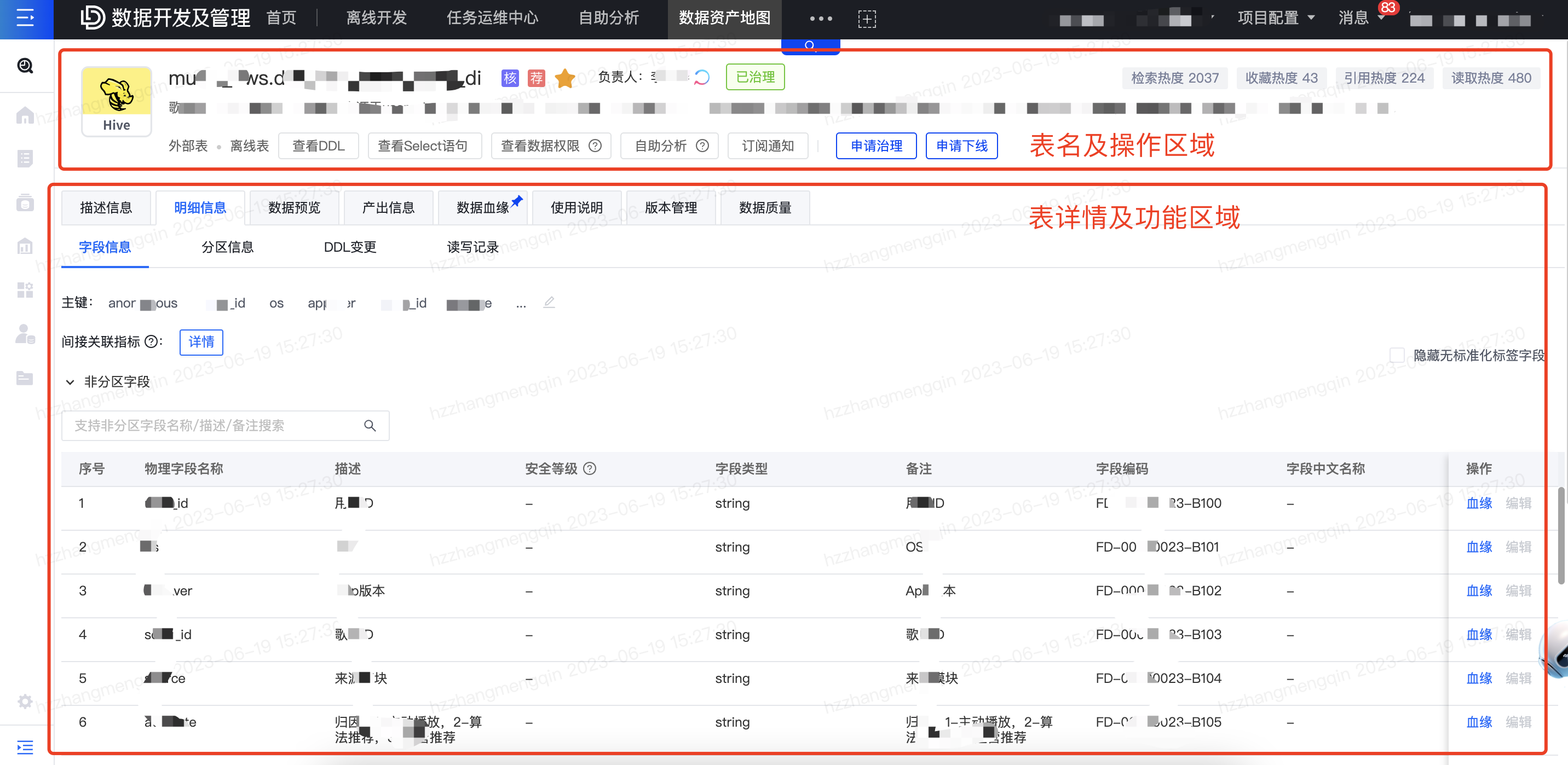Click the primary key edit pencil icon
Image resolution: width=1568 pixels, height=765 pixels.
pyautogui.click(x=549, y=302)
